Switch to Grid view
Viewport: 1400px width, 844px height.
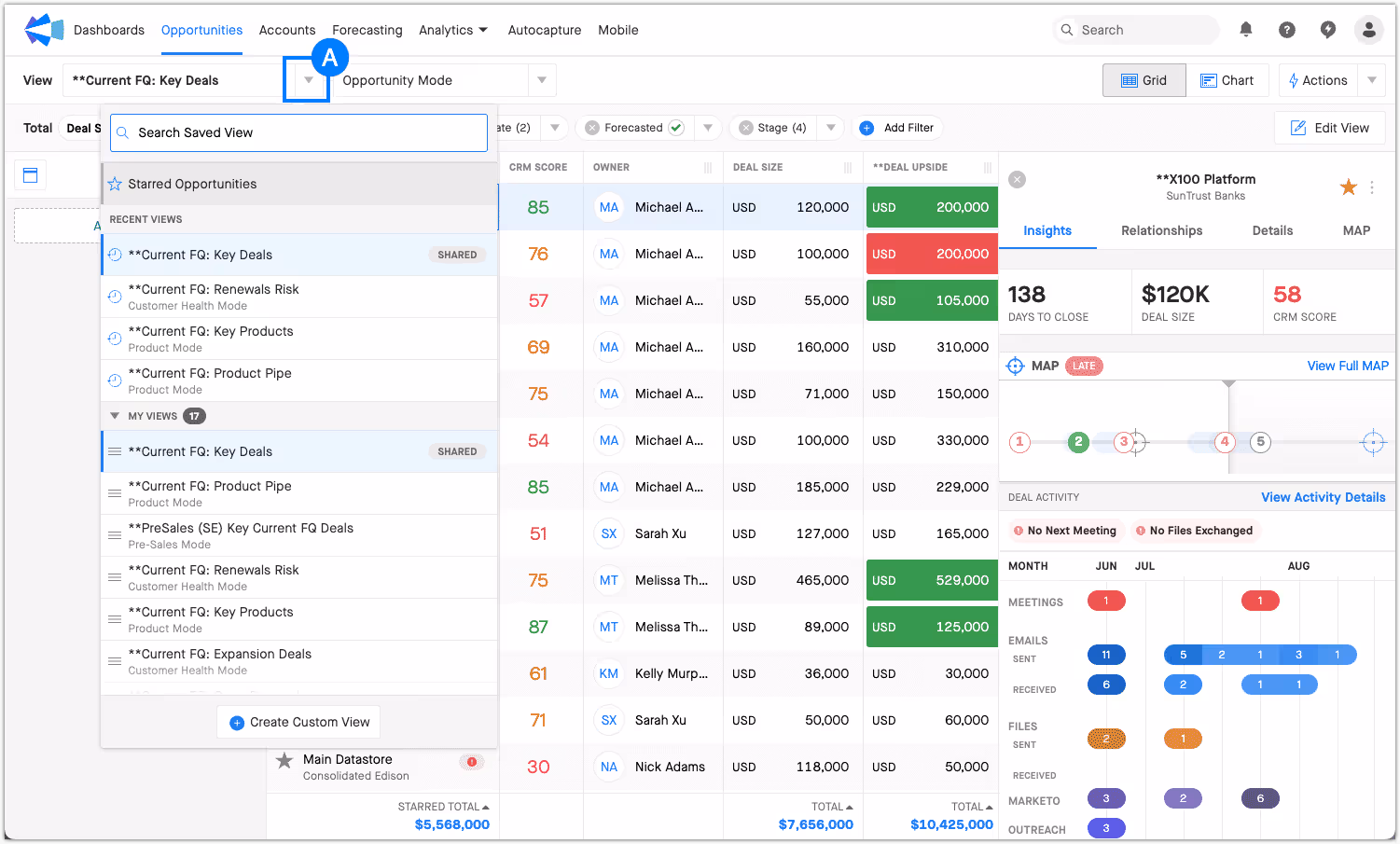click(x=1144, y=80)
